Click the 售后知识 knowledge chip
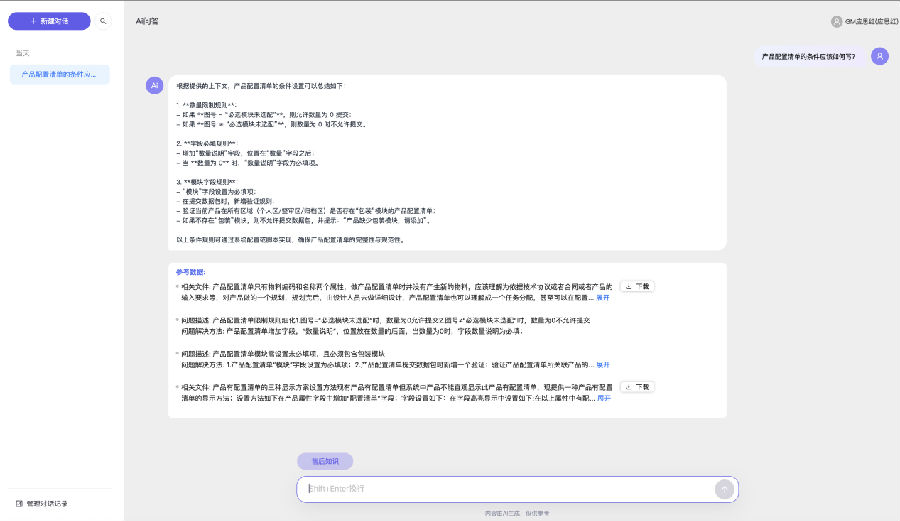The image size is (900, 521). coord(325,461)
